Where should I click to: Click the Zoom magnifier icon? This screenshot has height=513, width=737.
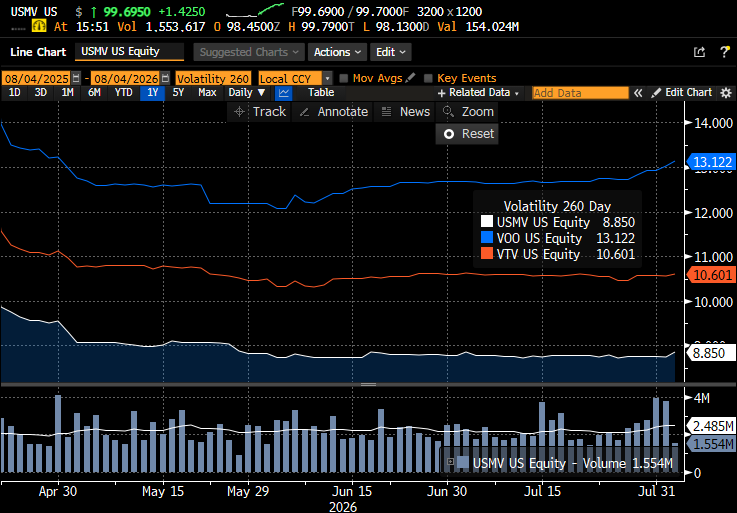click(448, 111)
